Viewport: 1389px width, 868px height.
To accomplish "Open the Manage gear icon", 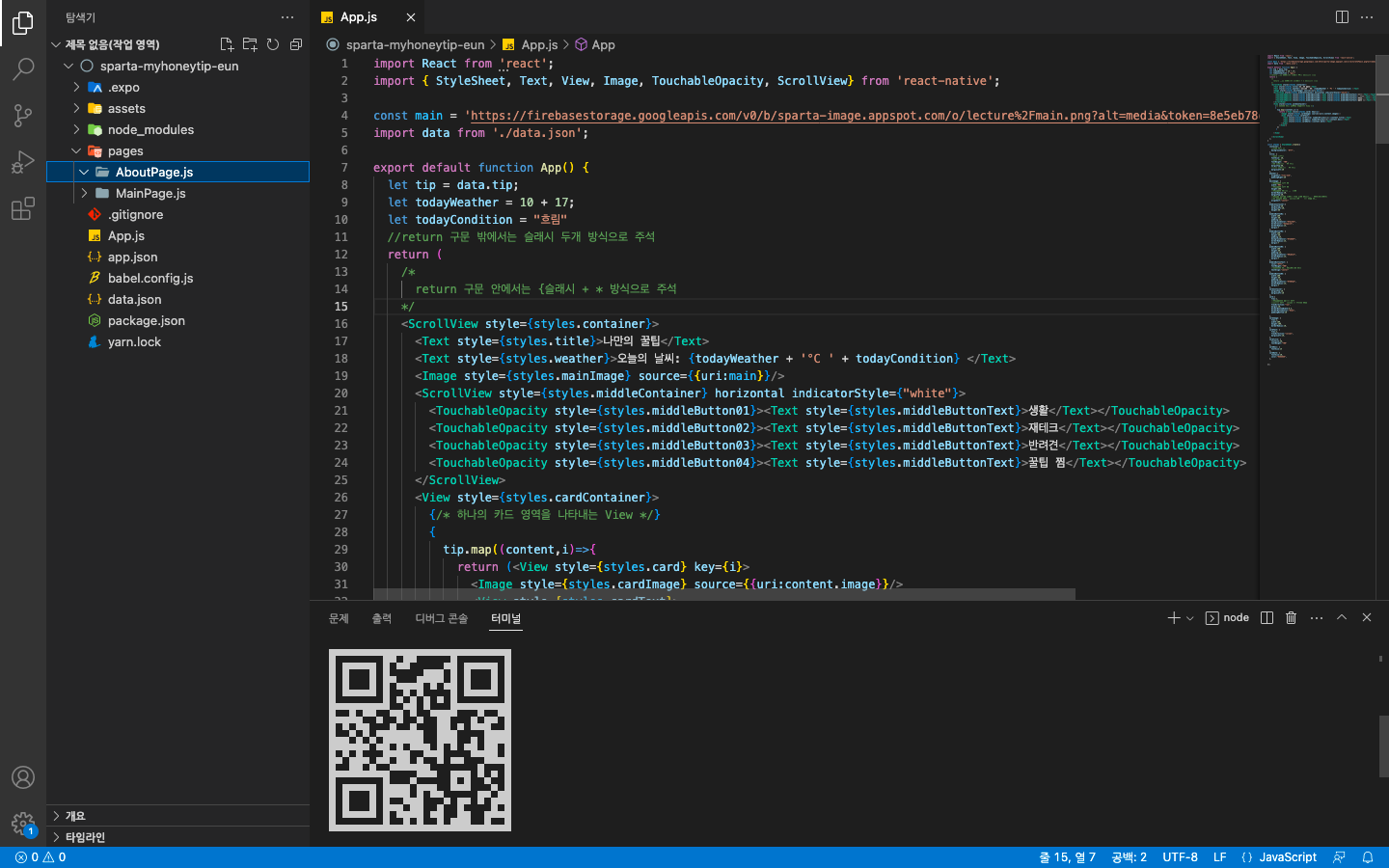I will 23,824.
